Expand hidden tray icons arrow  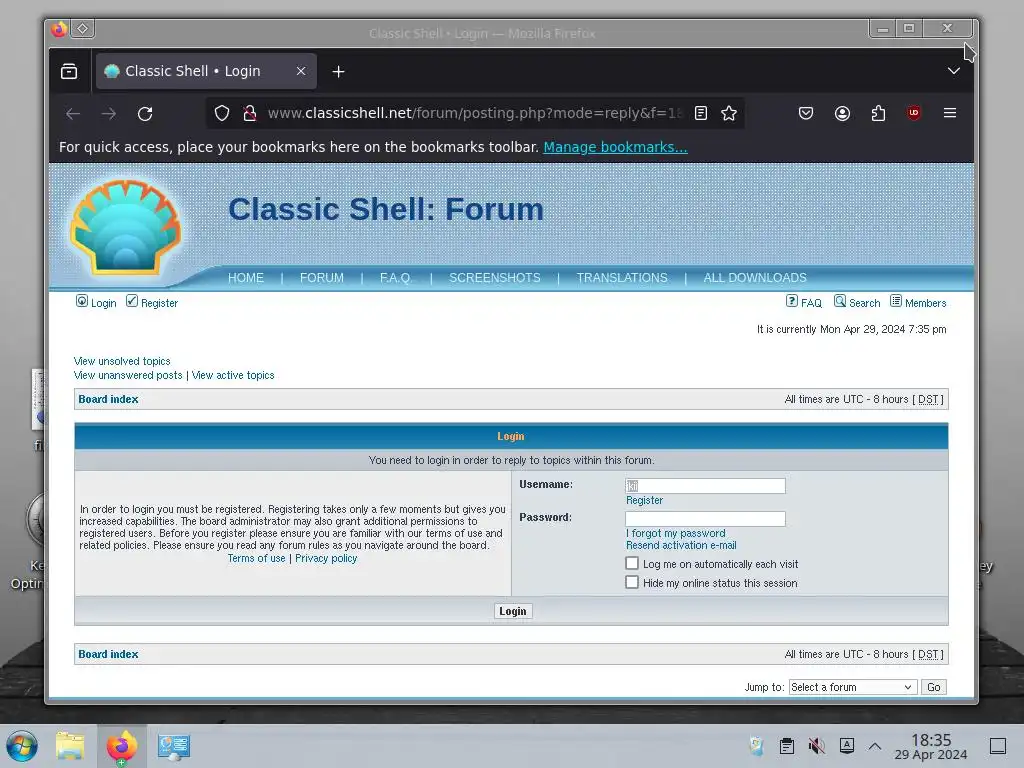point(875,746)
